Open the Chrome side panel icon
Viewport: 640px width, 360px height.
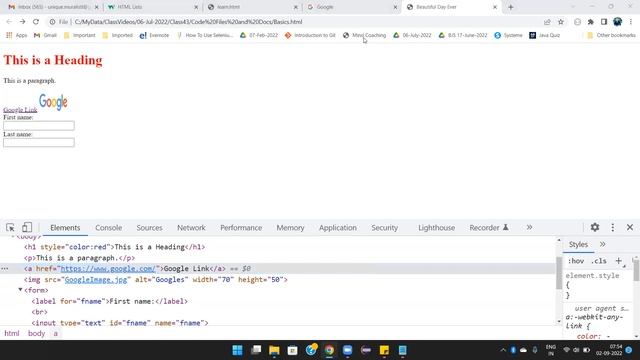click(x=604, y=22)
